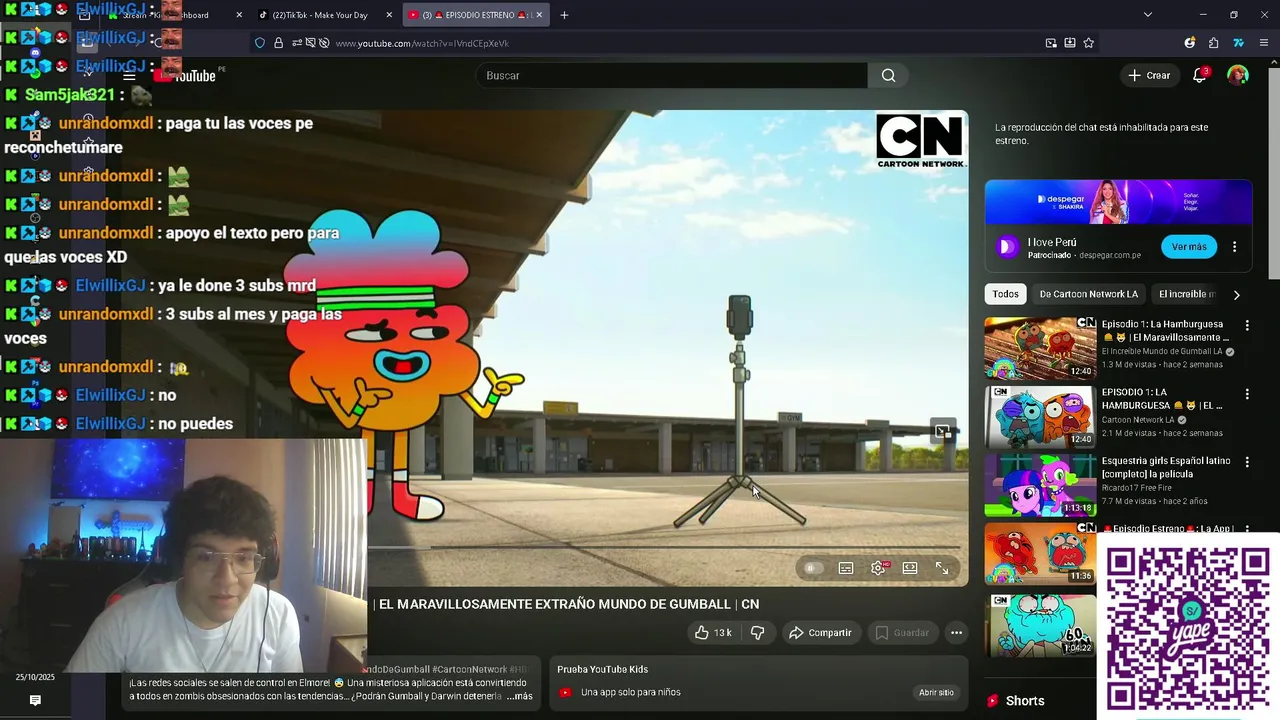The height and width of the screenshot is (720, 1280).
Task: Save the video with Guardar
Action: (902, 633)
